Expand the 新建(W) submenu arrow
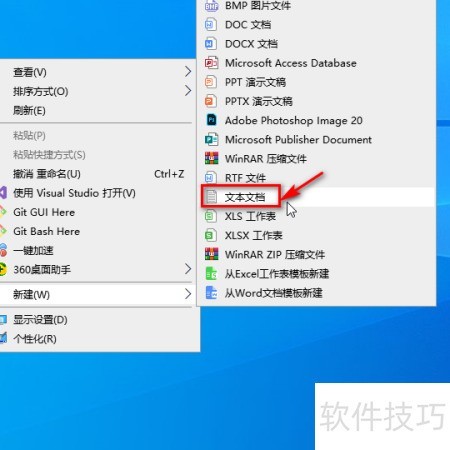 click(x=188, y=294)
